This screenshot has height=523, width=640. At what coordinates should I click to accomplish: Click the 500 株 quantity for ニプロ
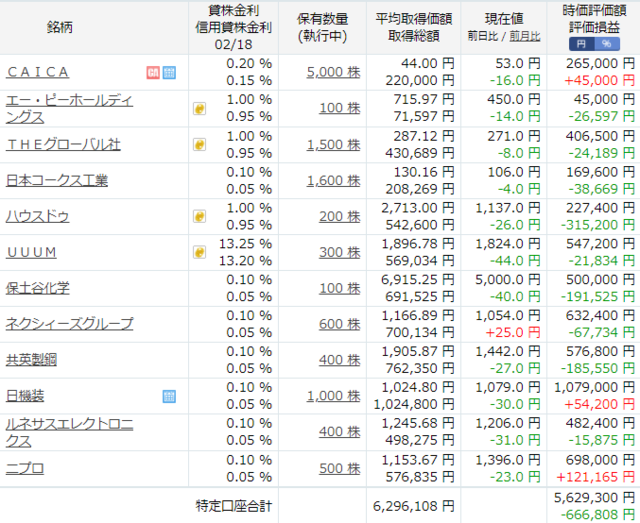pyautogui.click(x=340, y=468)
